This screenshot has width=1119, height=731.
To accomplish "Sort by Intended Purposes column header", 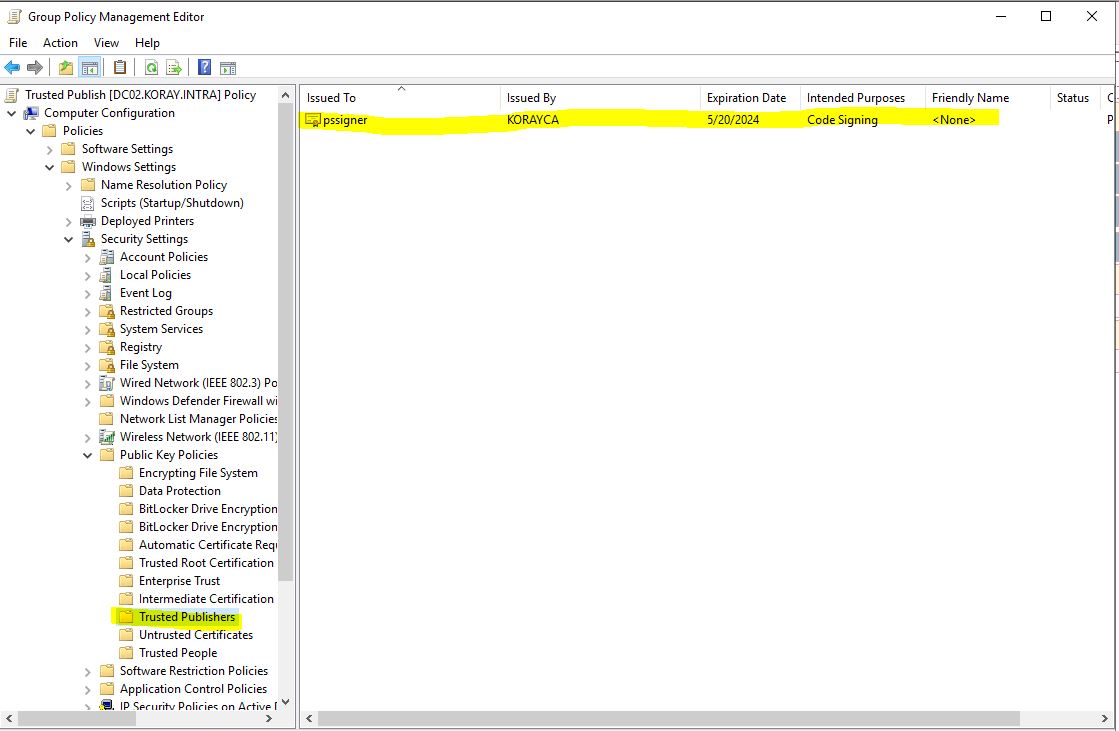I will [x=862, y=98].
